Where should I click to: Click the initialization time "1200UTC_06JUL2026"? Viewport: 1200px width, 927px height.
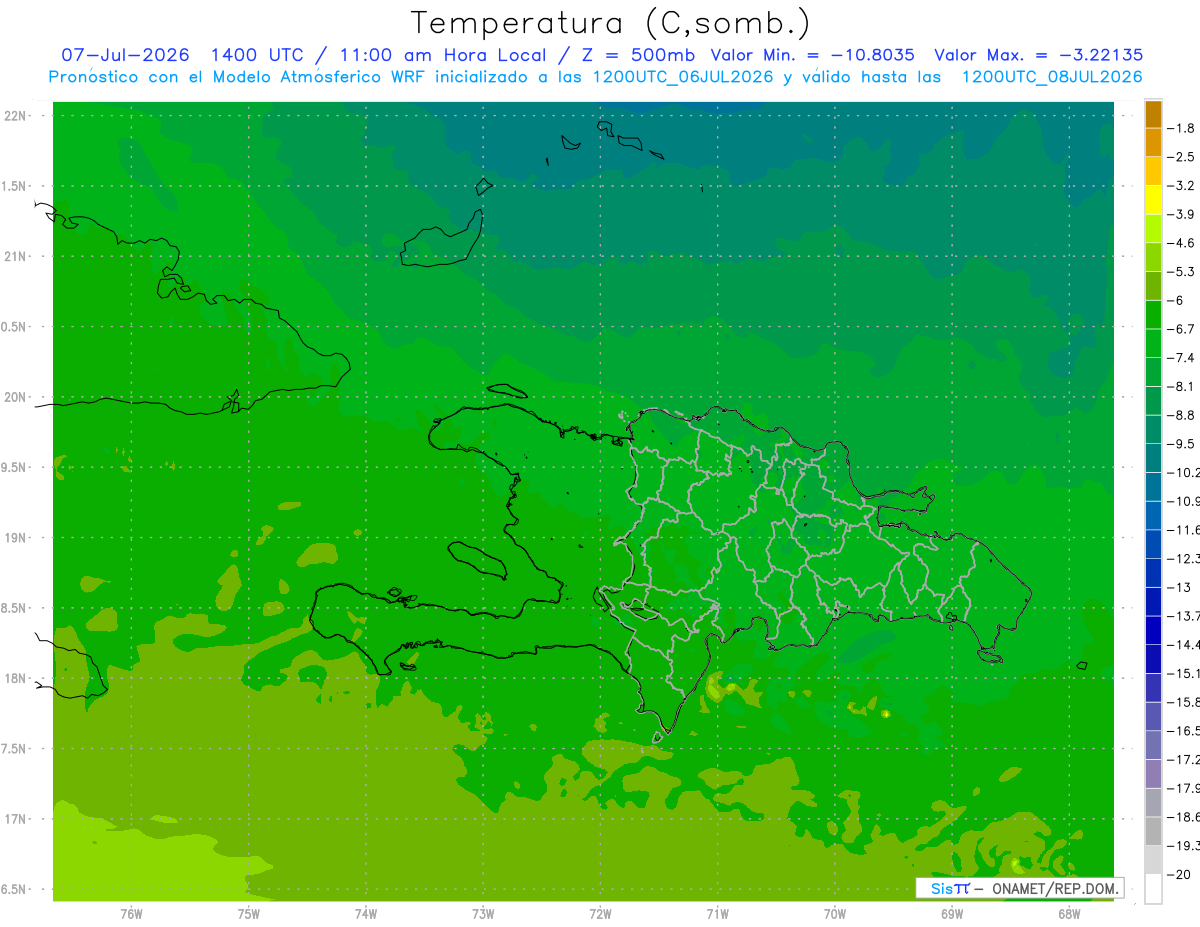pos(683,77)
